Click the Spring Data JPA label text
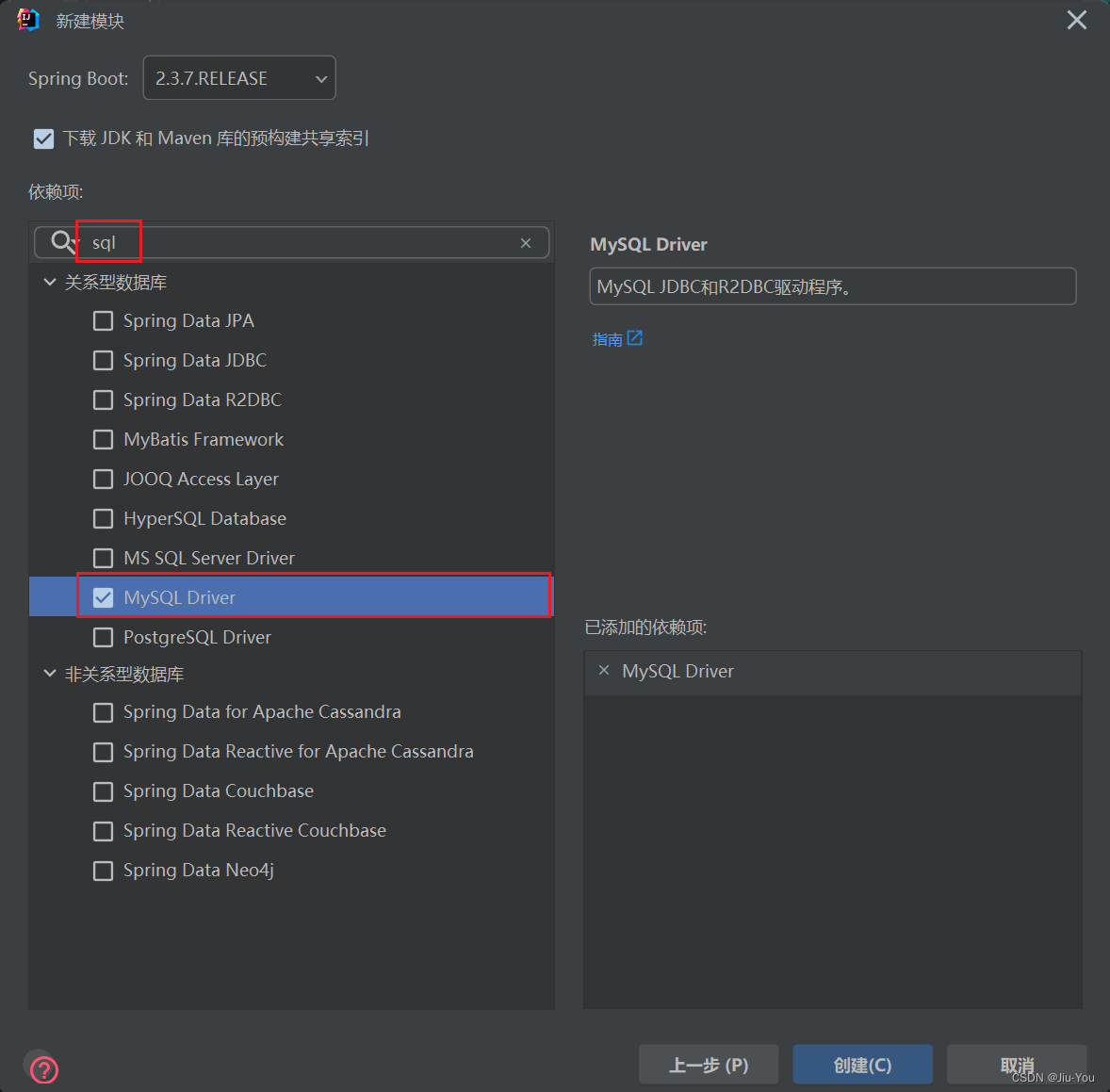 click(x=188, y=320)
